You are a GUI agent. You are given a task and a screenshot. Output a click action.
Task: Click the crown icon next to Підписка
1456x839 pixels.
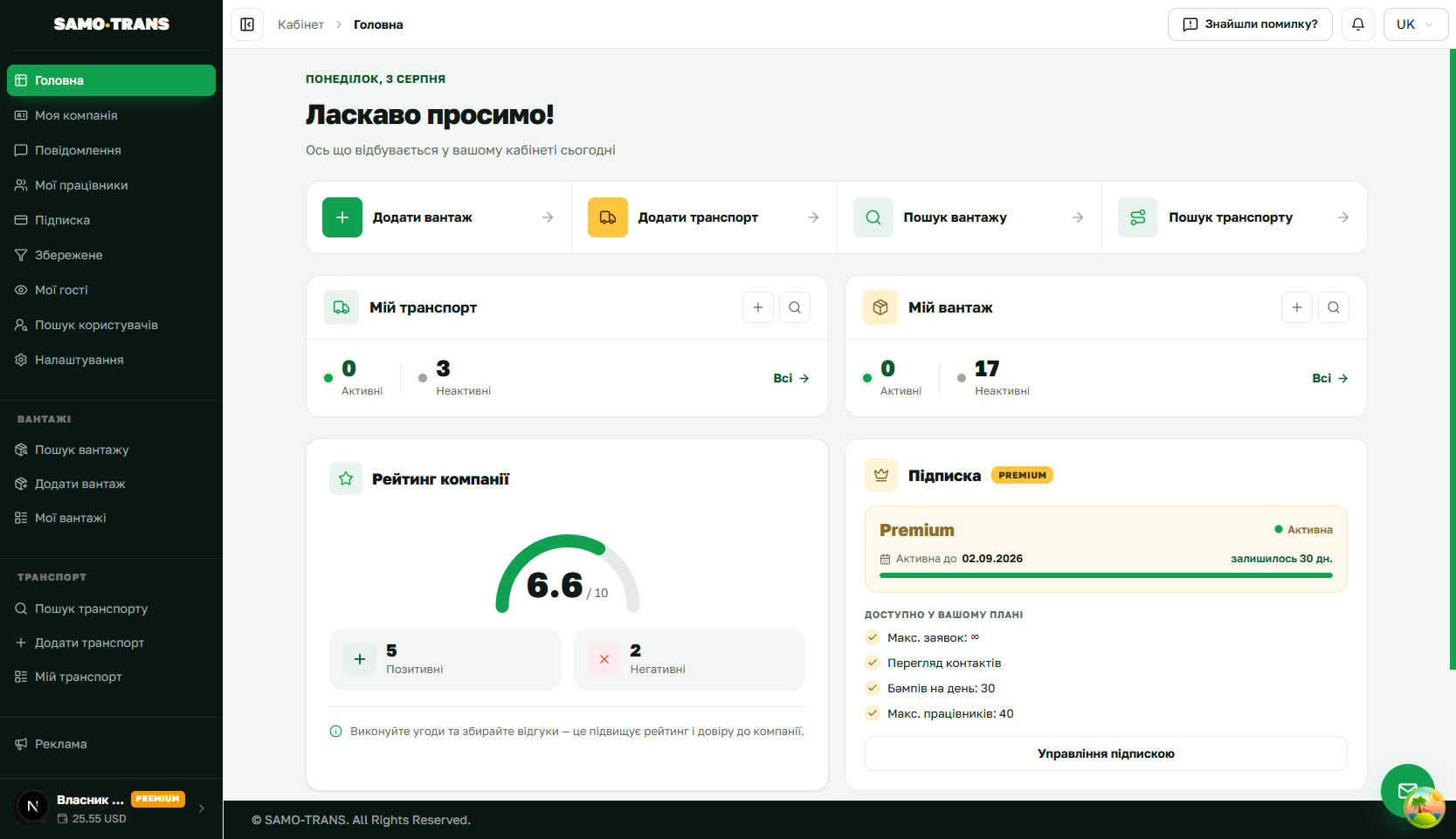881,475
